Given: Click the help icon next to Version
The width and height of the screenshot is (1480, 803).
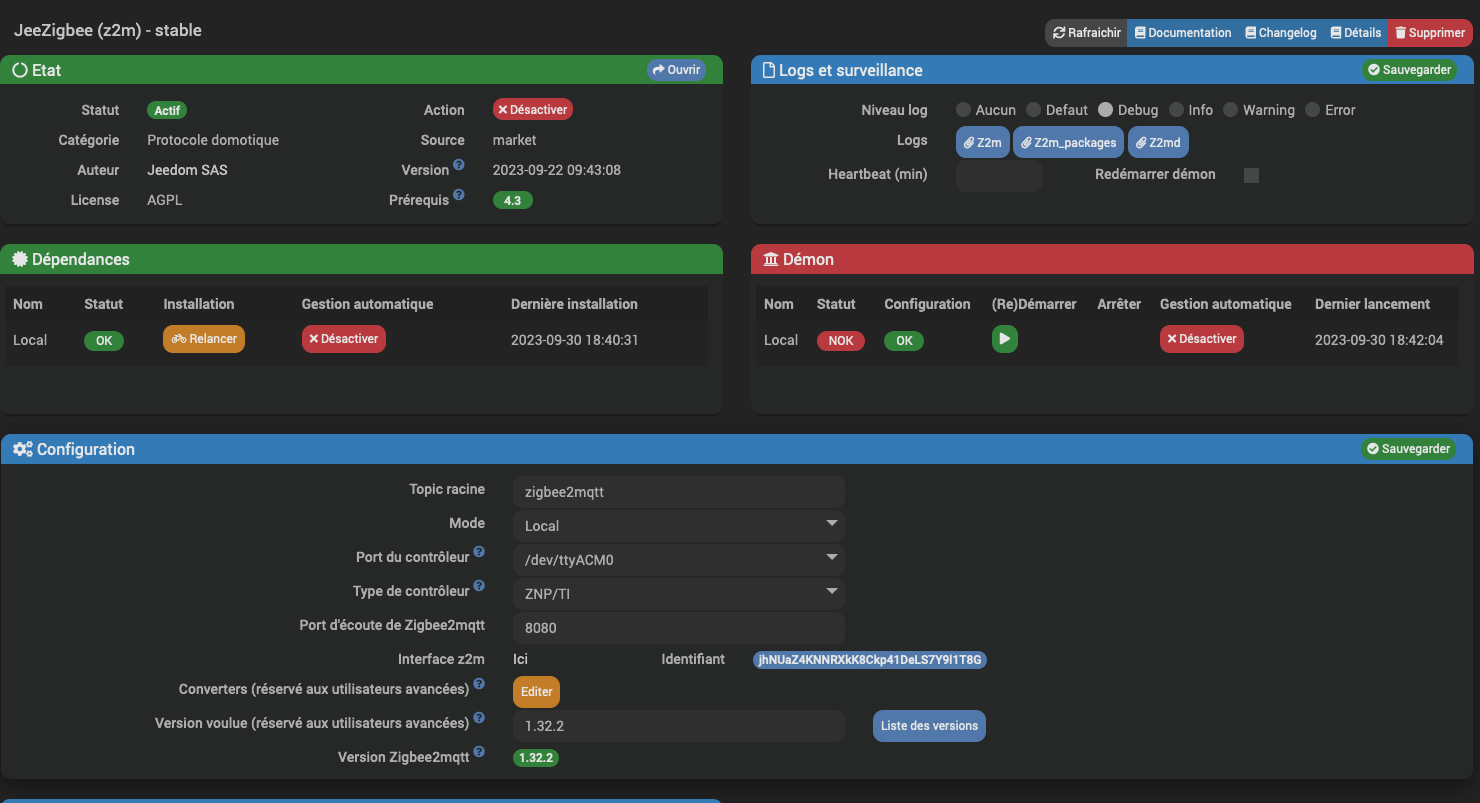Looking at the screenshot, I should 459,165.
